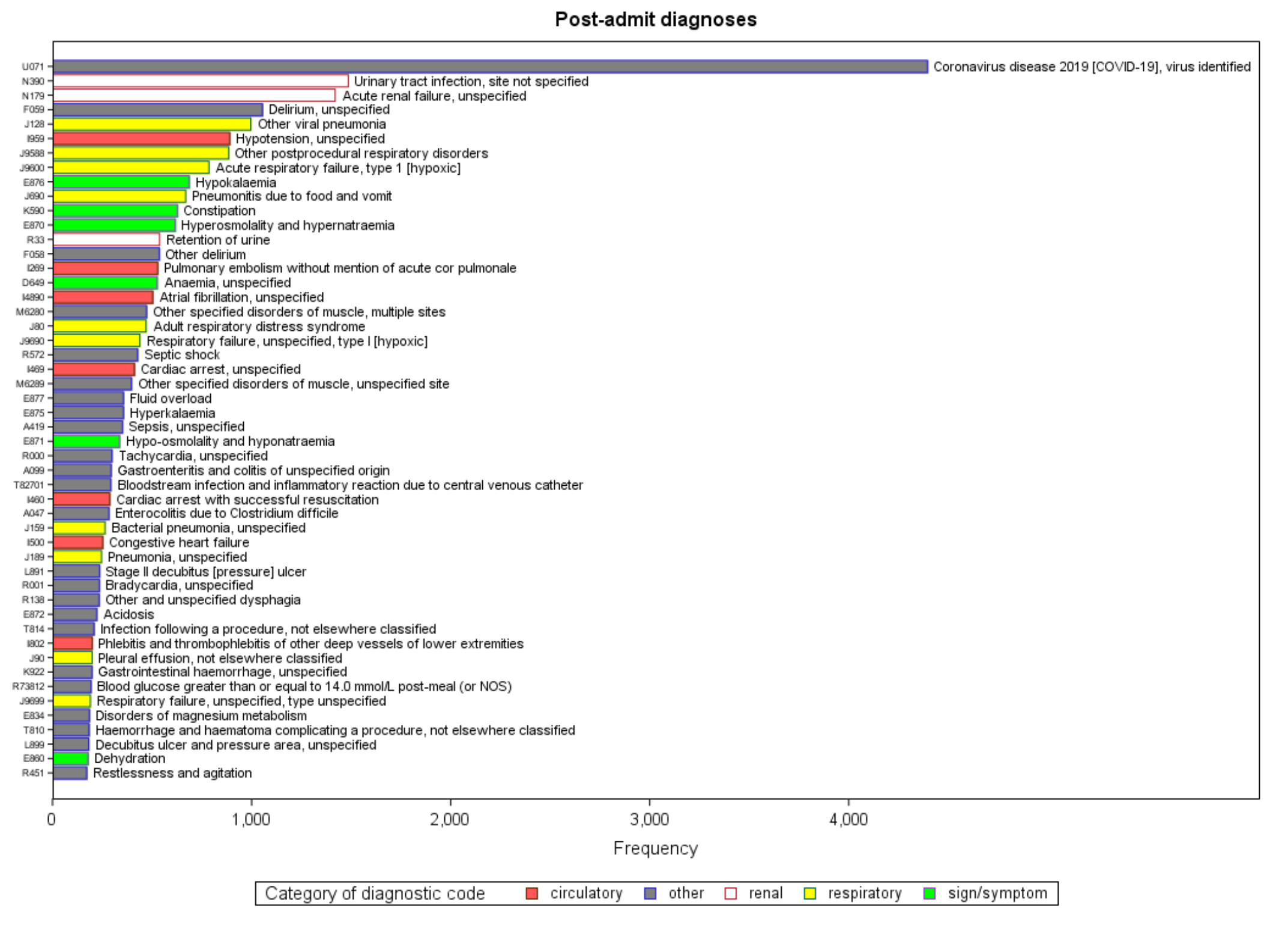Click the U071 y-axis code label
Viewport: 1288px width, 935px height.
(33, 67)
